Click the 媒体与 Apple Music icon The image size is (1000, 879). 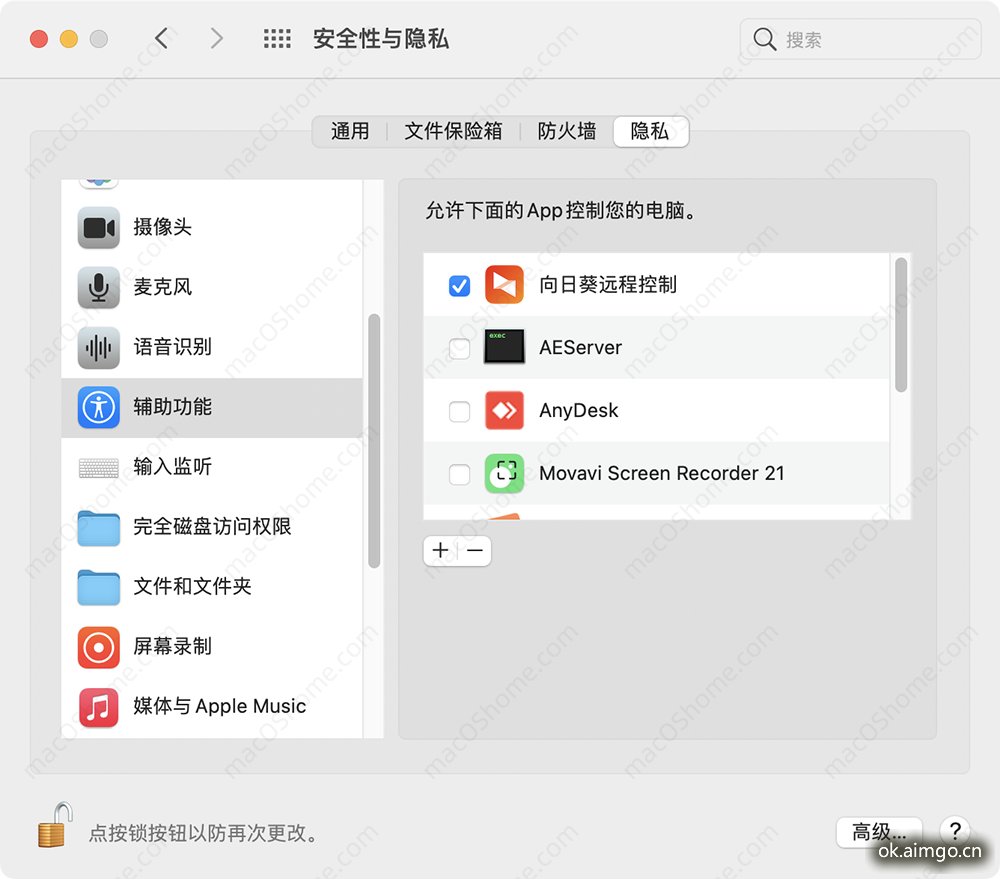pos(98,707)
